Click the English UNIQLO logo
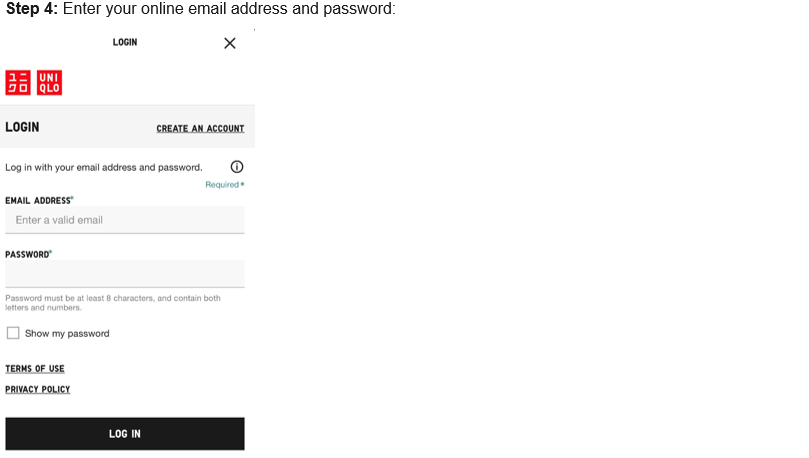The height and width of the screenshot is (458, 809). pyautogui.click(x=49, y=83)
